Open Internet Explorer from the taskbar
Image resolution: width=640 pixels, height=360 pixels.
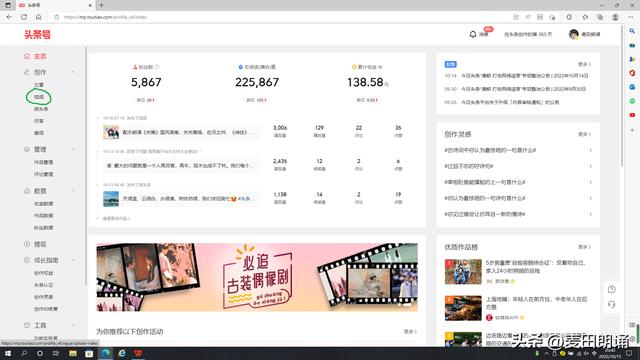122,353
